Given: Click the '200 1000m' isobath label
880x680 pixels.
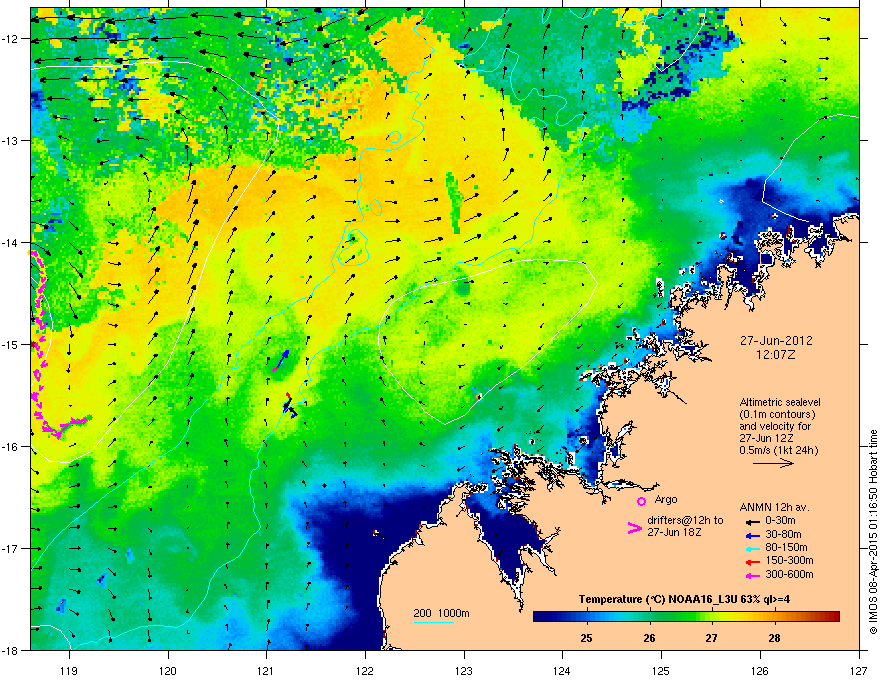Looking at the screenshot, I should (441, 613).
